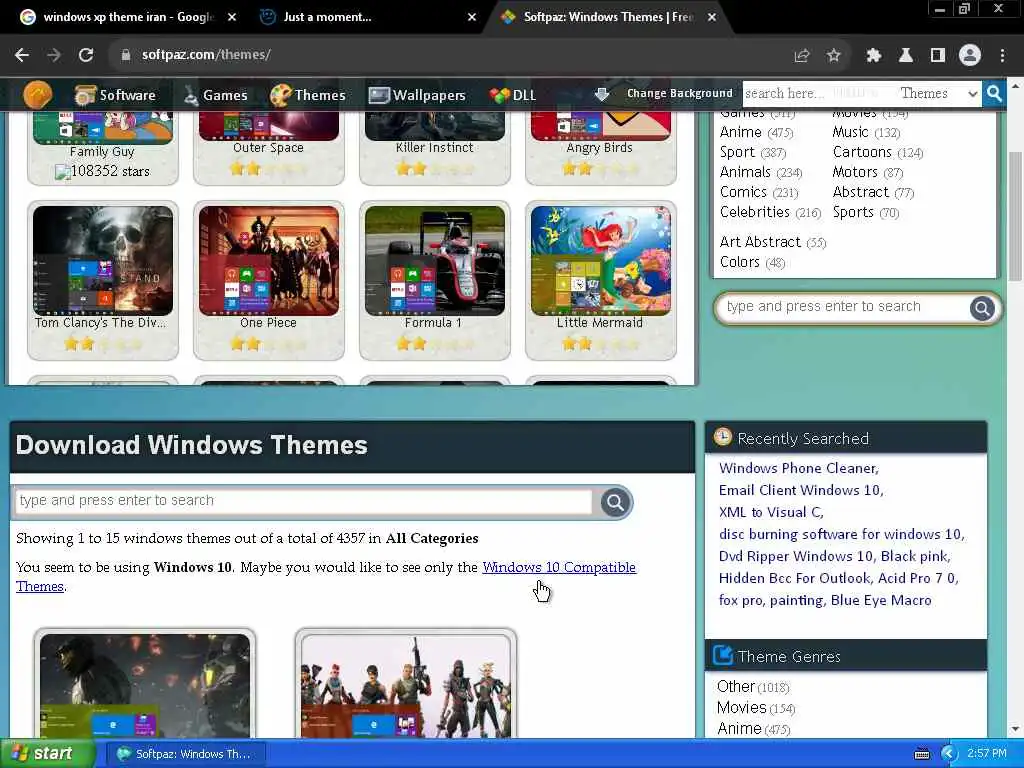Open the Wallpapers section in navbar
Image resolution: width=1024 pixels, height=768 pixels.
[417, 95]
